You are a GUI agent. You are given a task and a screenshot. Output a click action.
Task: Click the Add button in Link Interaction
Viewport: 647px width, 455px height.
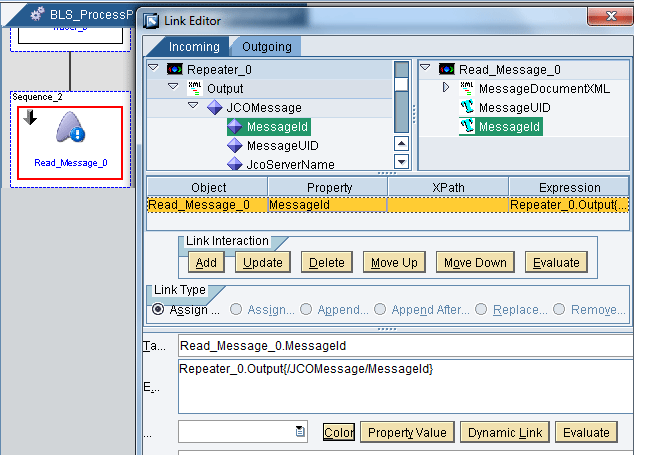coord(206,262)
